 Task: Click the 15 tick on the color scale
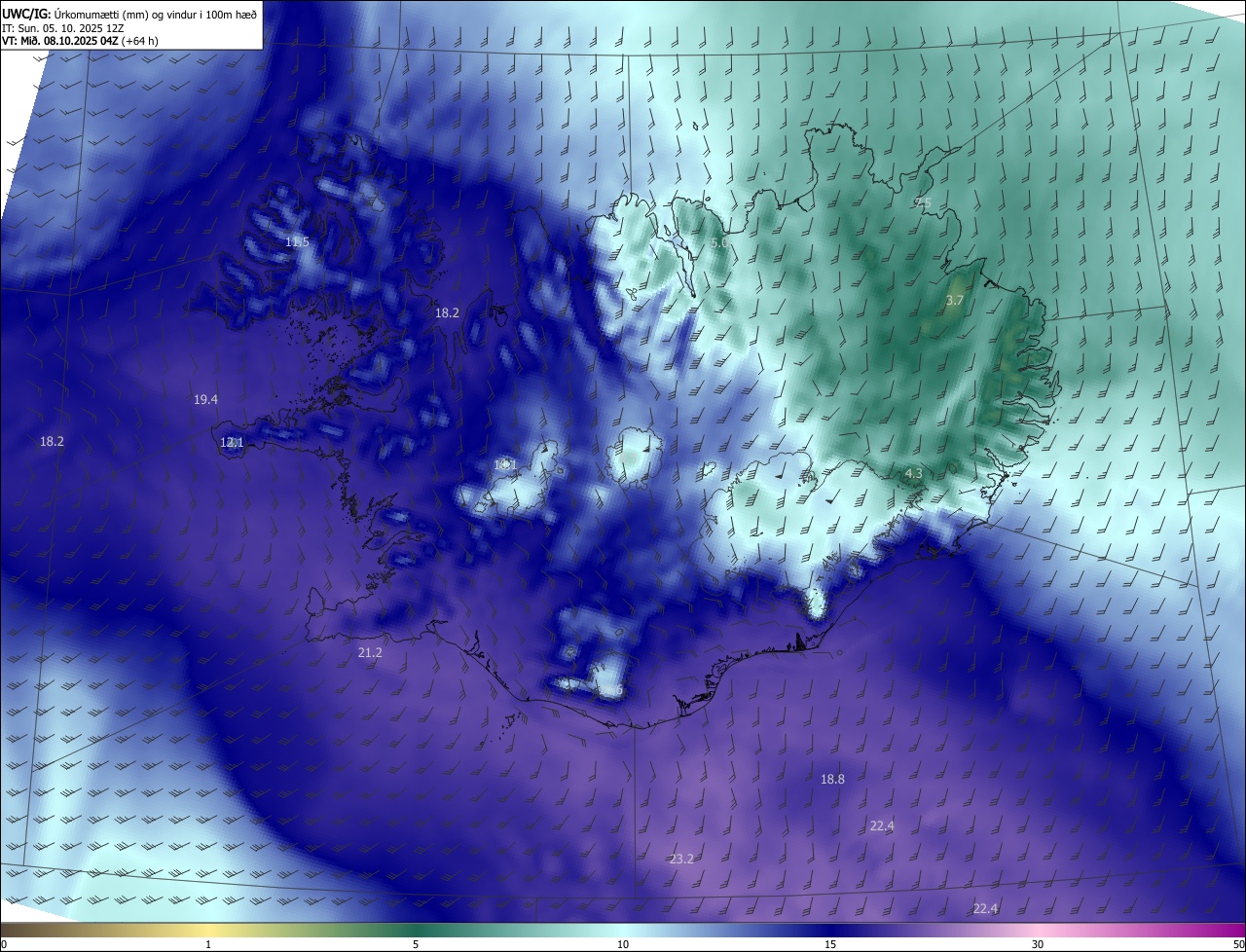coord(830,944)
